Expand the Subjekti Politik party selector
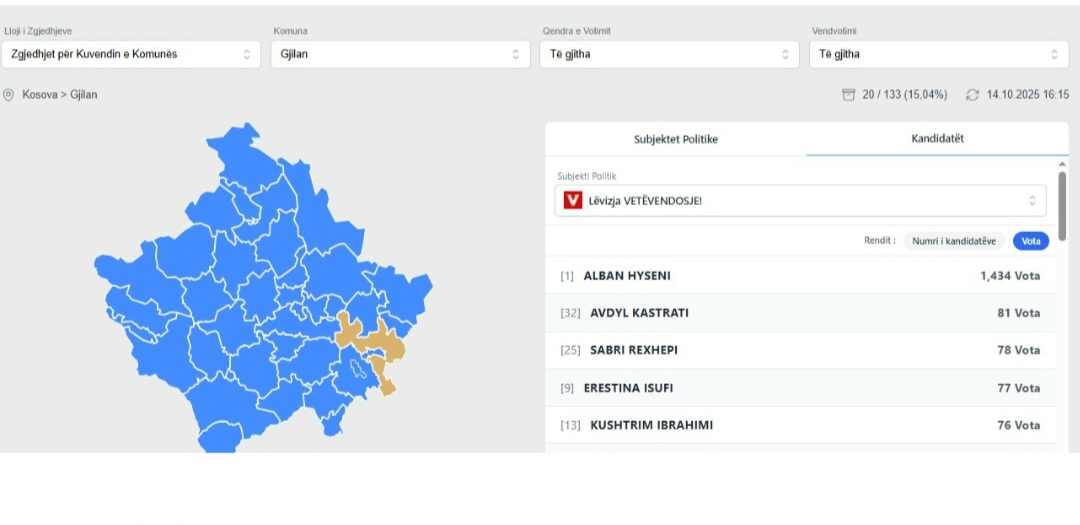Screen dimensions: 1080x525 click(x=800, y=201)
